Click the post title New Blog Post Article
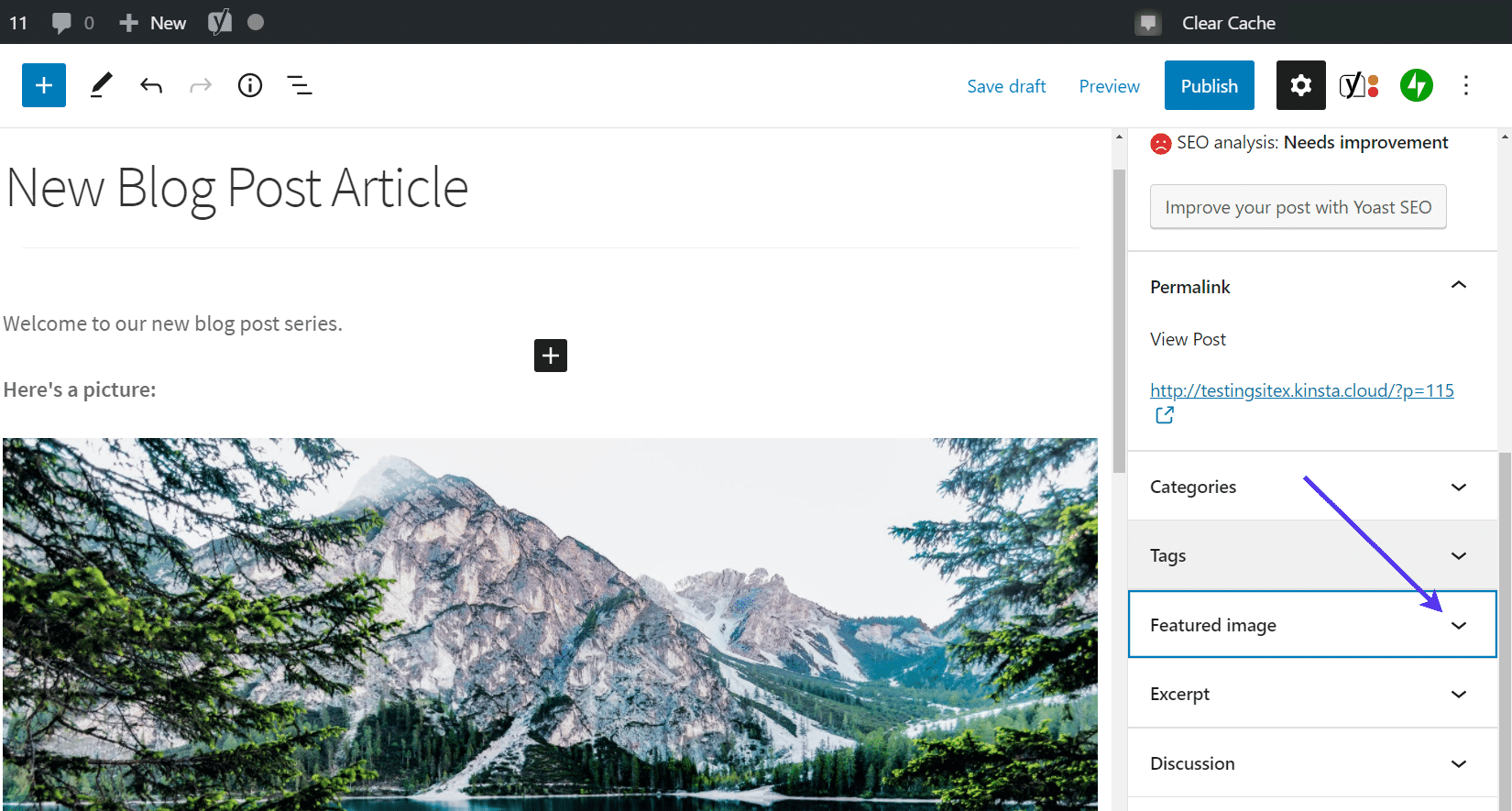1512x811 pixels. coord(237,188)
